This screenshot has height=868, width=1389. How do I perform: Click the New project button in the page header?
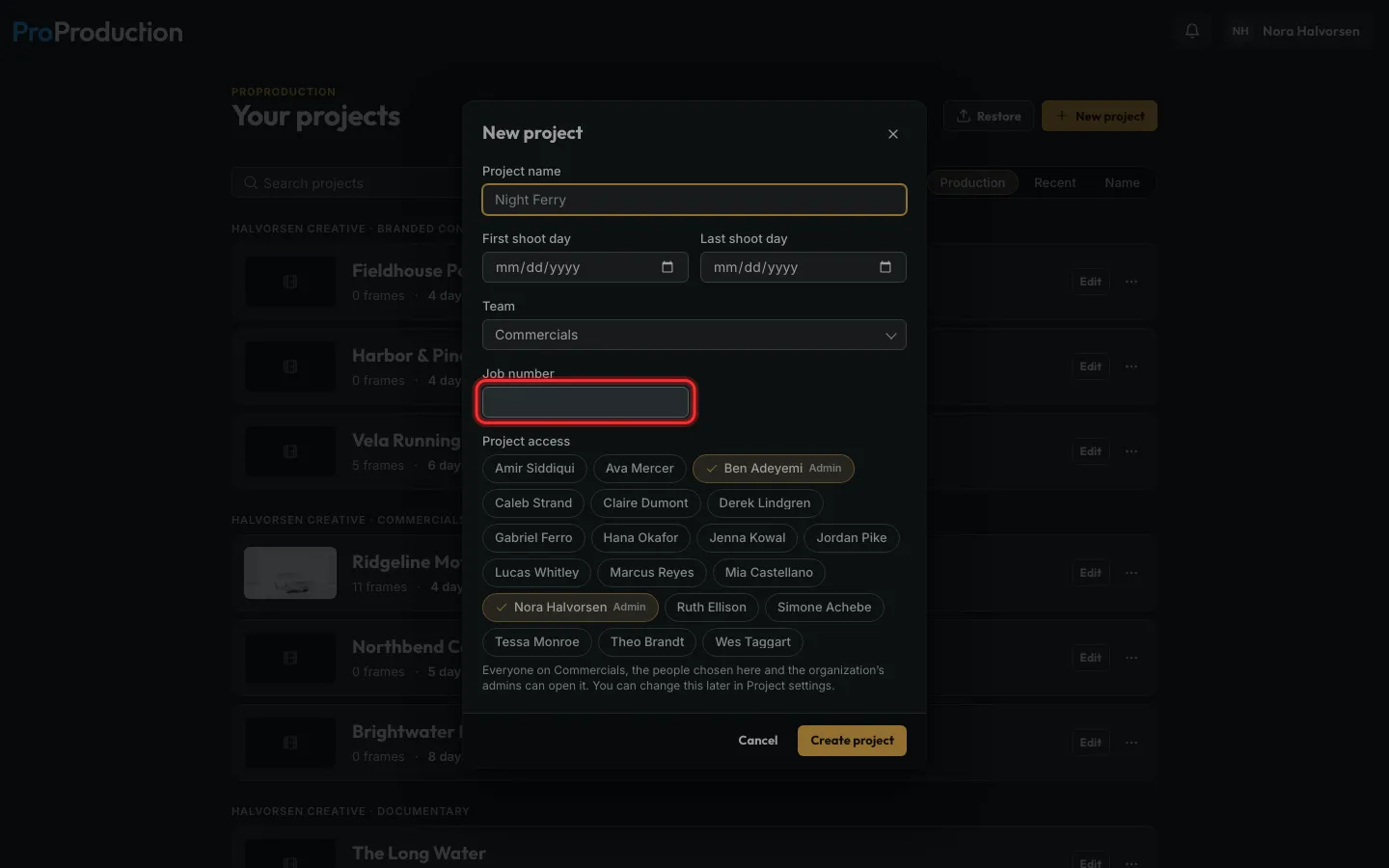(1100, 117)
